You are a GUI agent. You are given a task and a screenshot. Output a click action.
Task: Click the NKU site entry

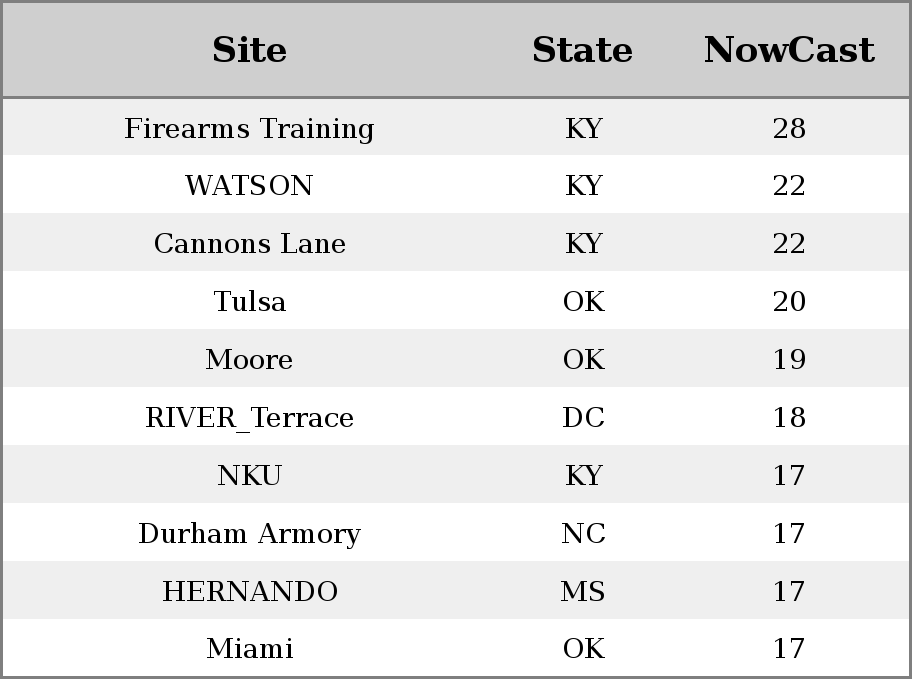(249, 475)
